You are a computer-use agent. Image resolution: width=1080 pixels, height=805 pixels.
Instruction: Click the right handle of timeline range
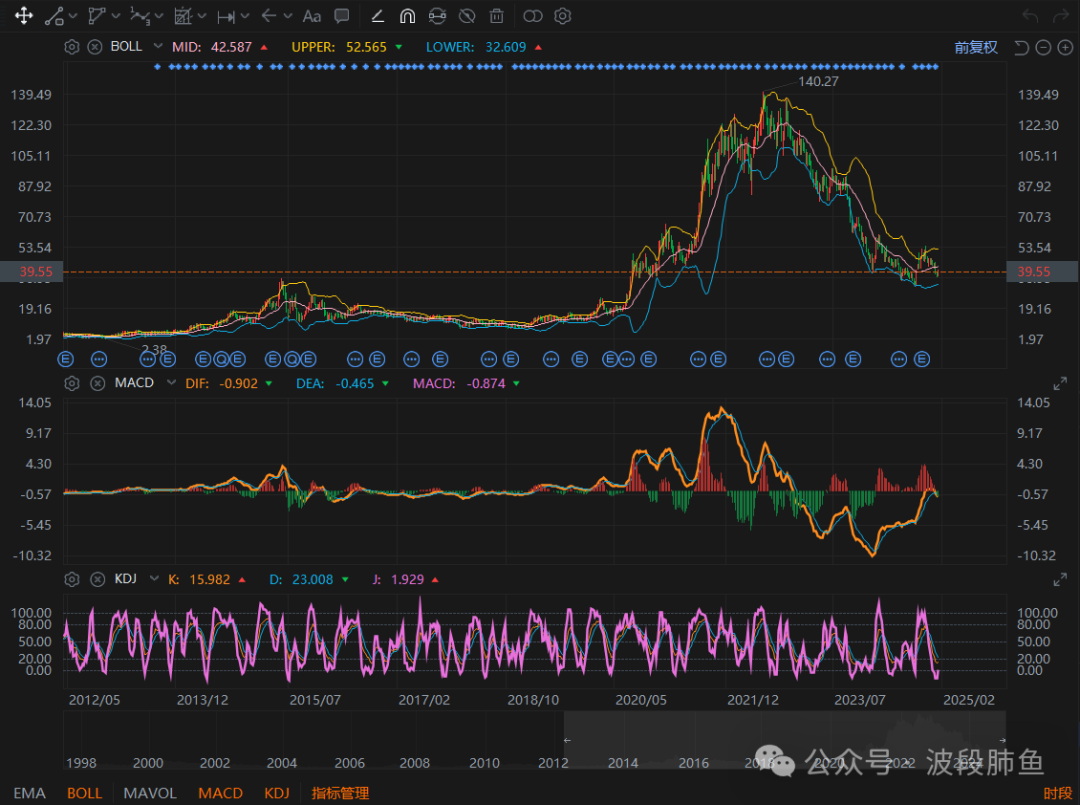[x=1003, y=740]
